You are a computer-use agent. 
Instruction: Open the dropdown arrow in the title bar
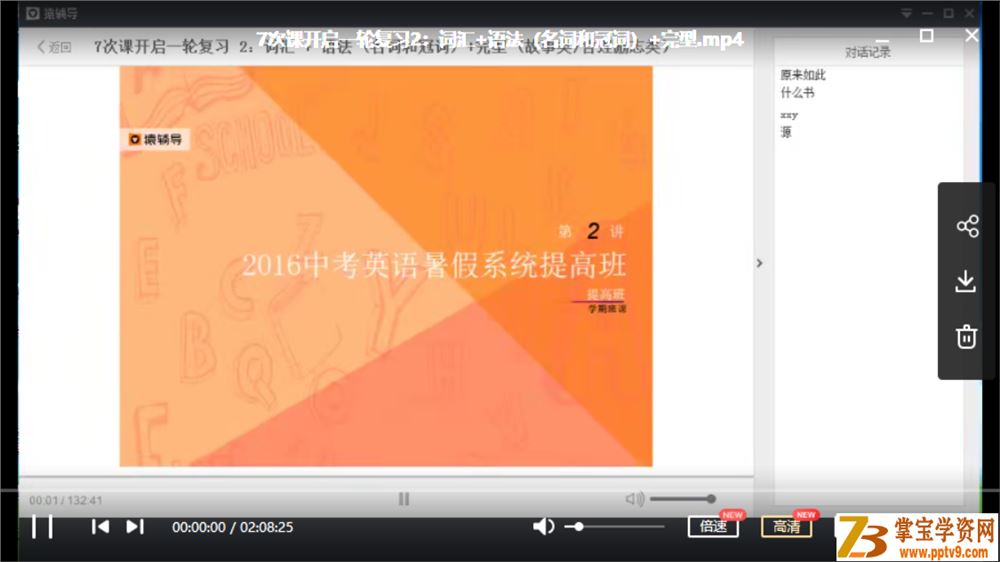click(906, 13)
